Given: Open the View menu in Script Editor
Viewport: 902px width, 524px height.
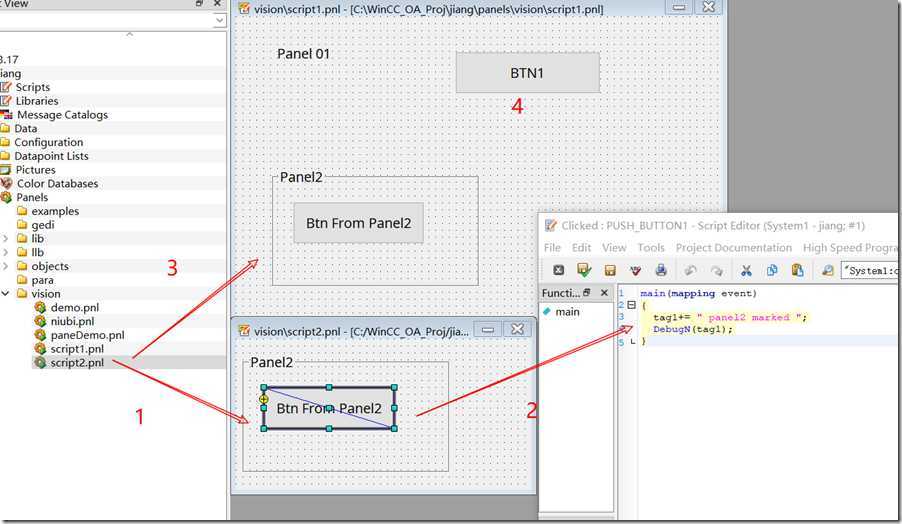Looking at the screenshot, I should (x=614, y=247).
